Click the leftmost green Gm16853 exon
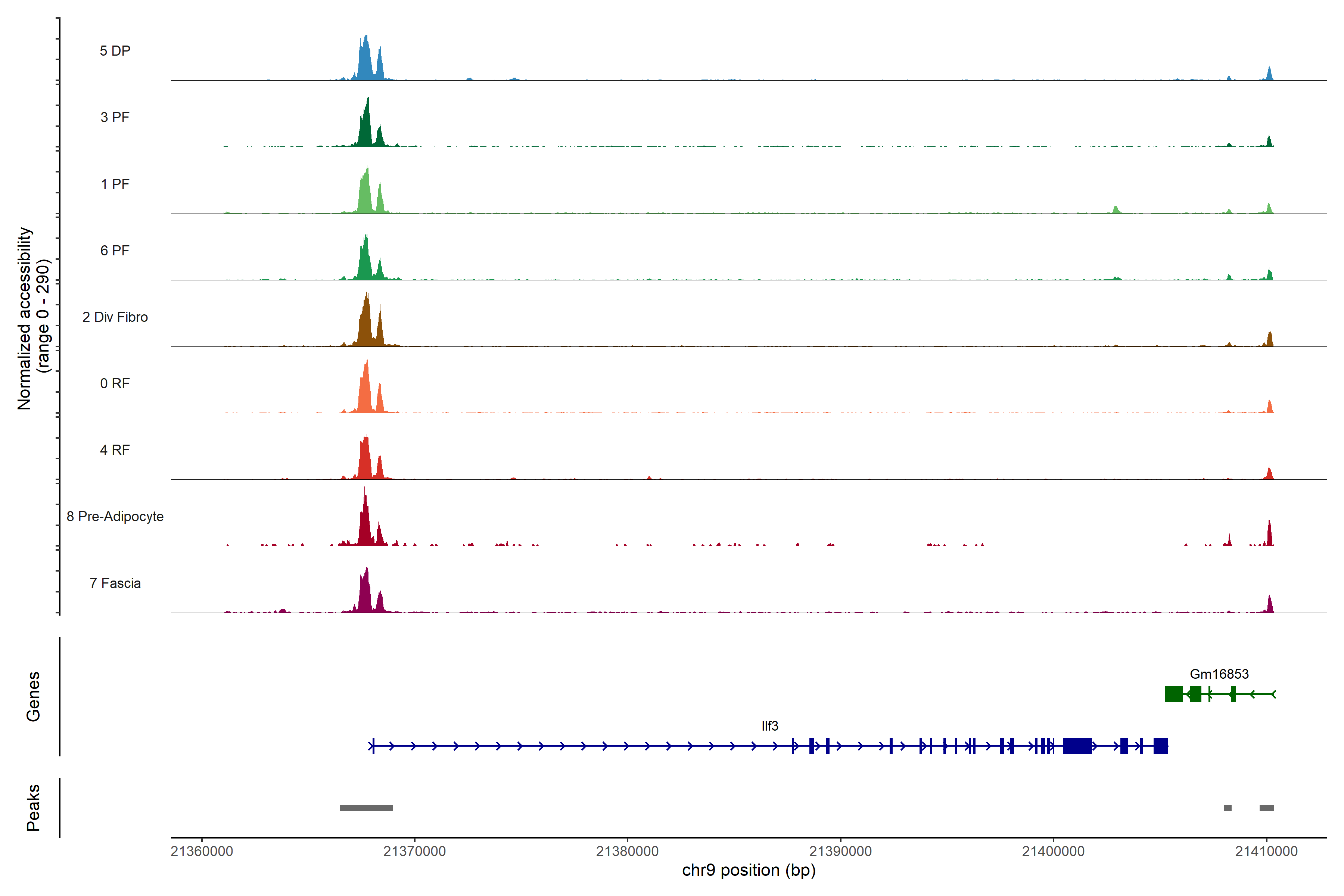 point(1174,694)
